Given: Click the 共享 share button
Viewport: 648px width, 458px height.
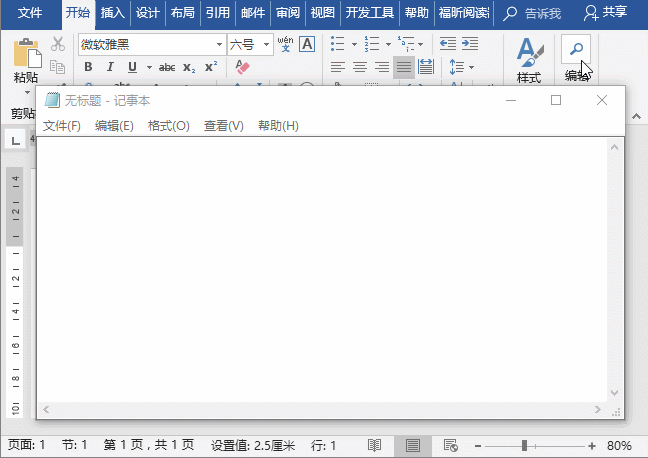Looking at the screenshot, I should tap(605, 13).
